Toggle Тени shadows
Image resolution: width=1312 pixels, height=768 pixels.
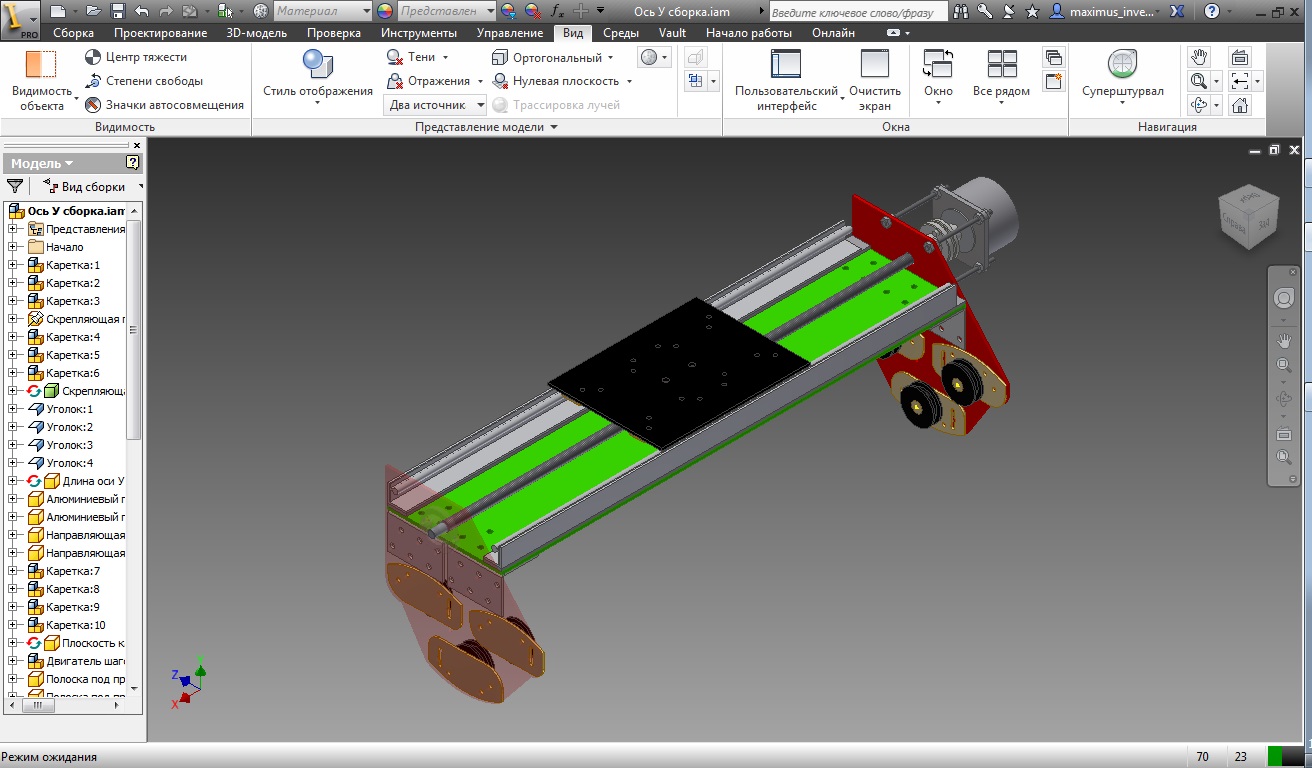point(417,57)
